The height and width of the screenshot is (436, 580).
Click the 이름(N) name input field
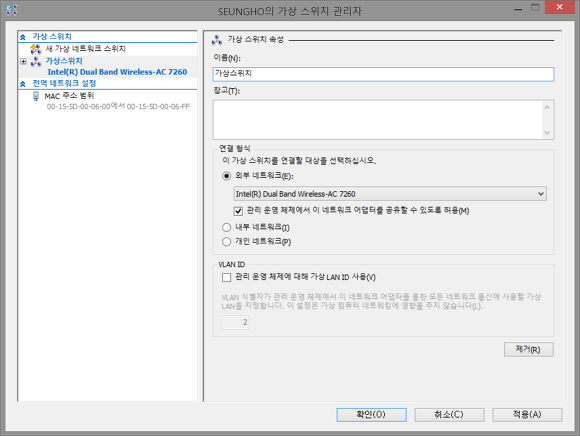(383, 74)
